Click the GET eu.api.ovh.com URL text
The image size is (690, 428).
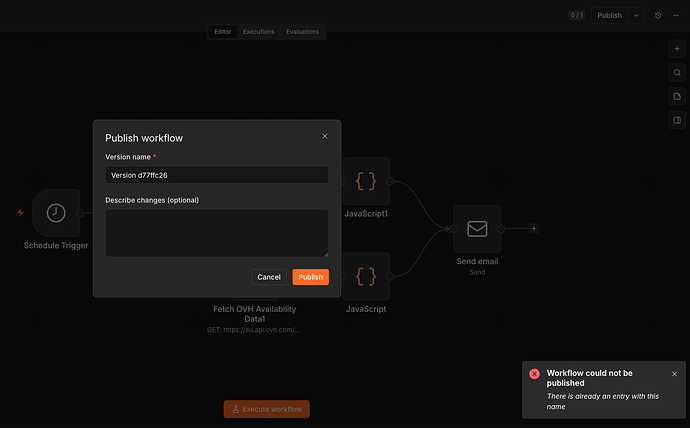coord(253,330)
